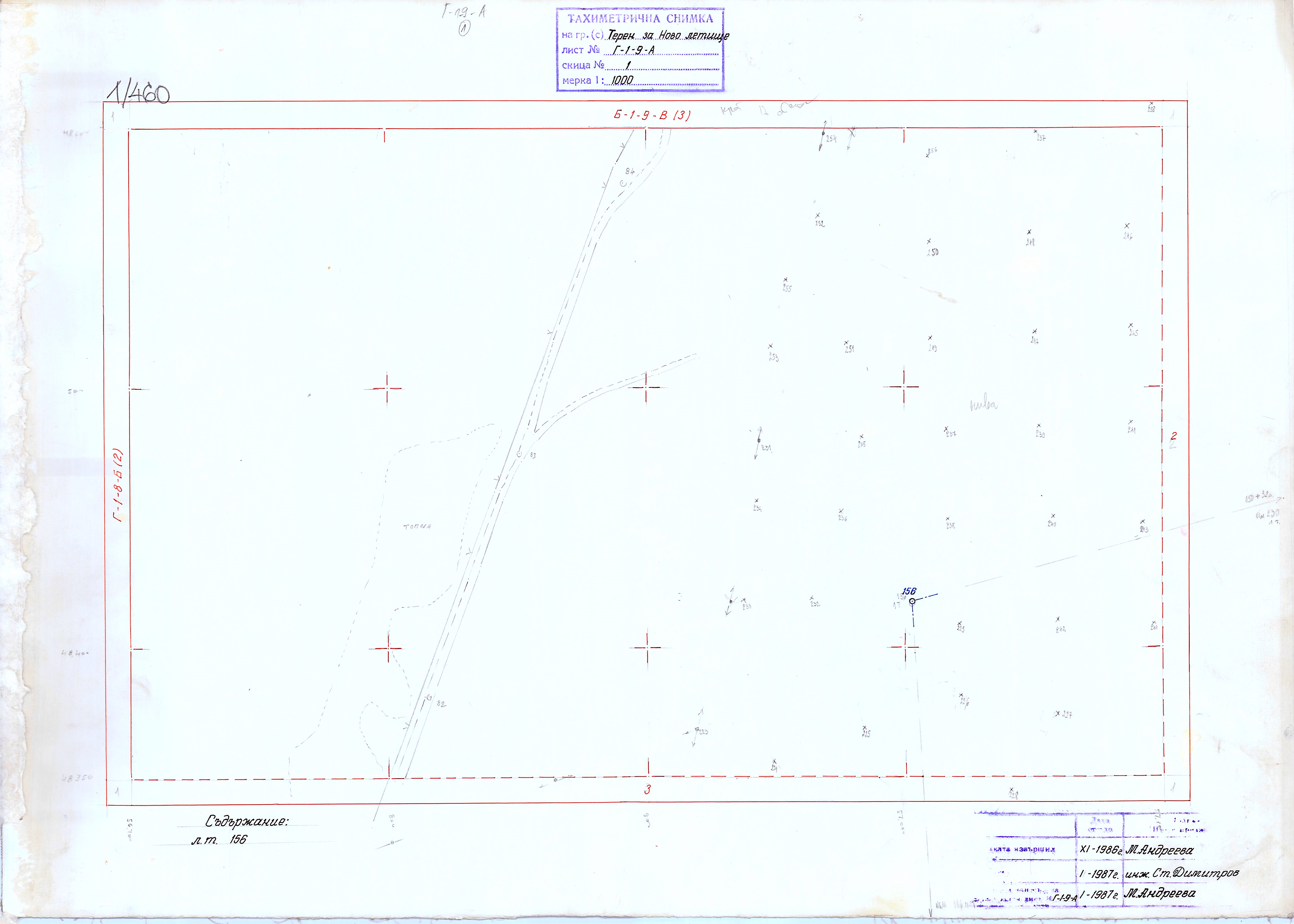Click survey point label '256'

pyautogui.click(x=932, y=151)
